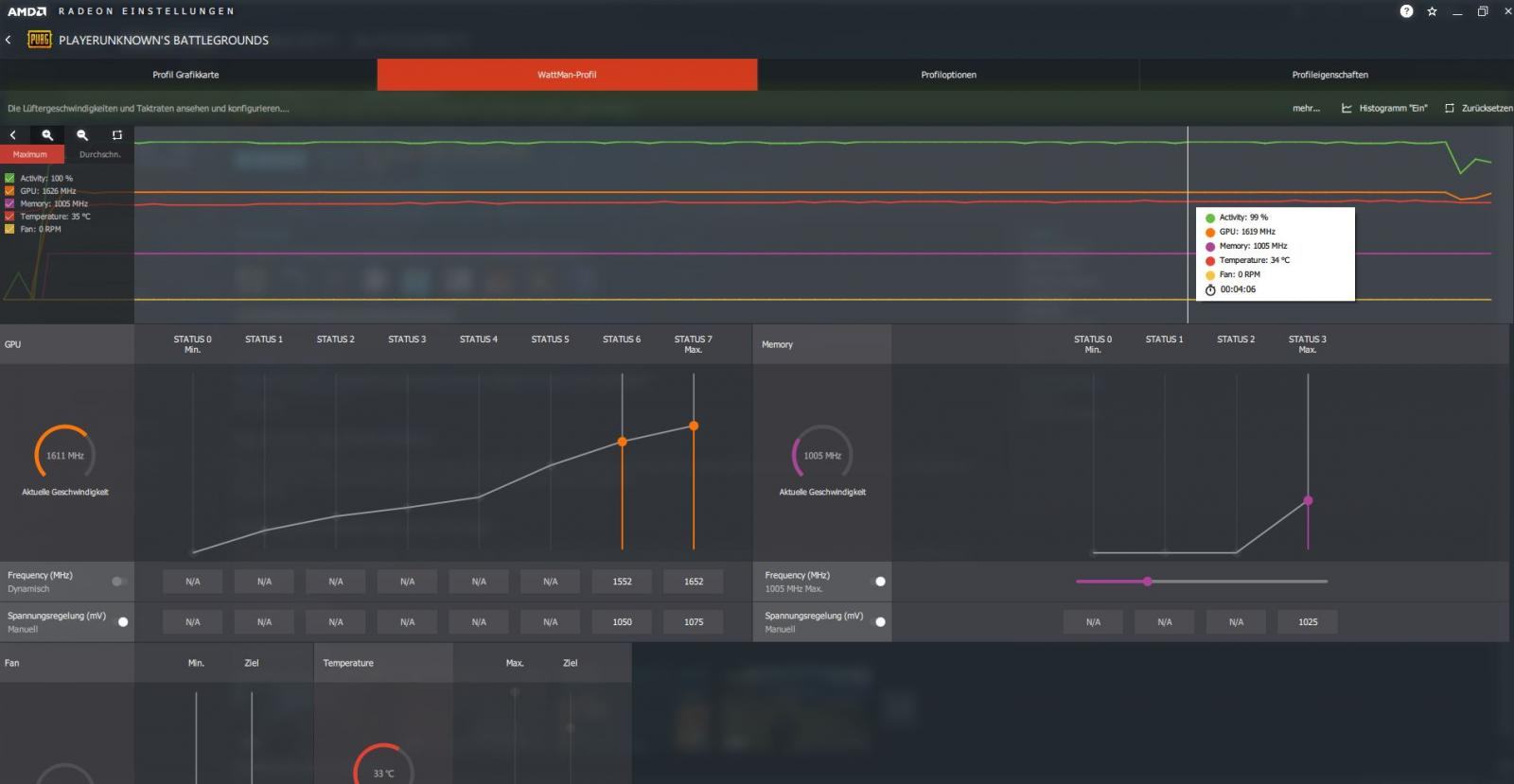Image resolution: width=1514 pixels, height=784 pixels.
Task: Click GPU Status 7 voltage field 1075
Action: coord(694,622)
